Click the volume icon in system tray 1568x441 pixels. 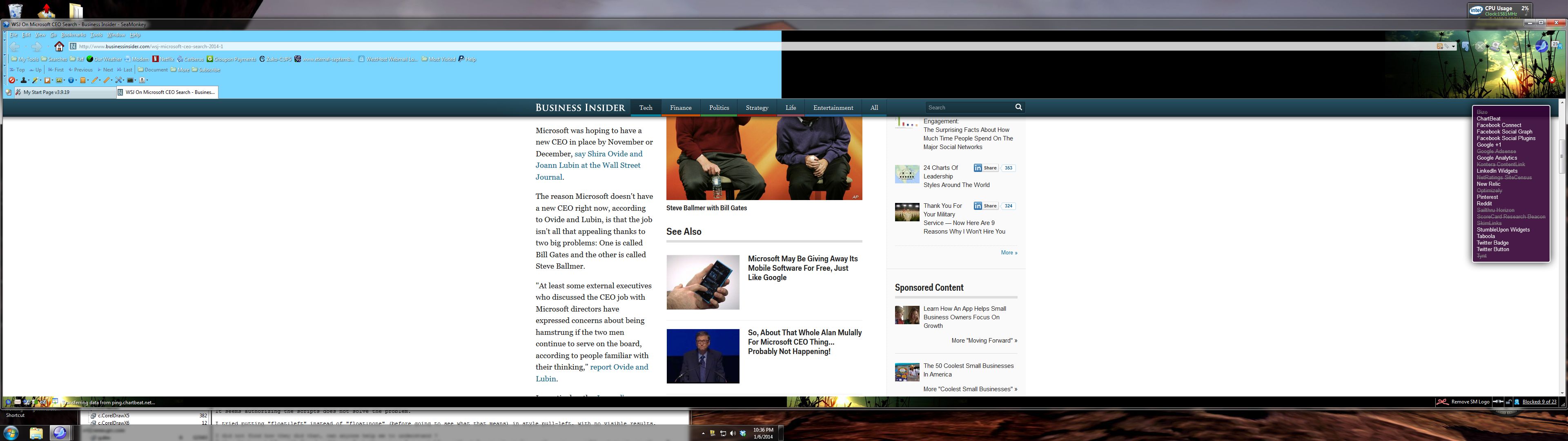point(732,434)
